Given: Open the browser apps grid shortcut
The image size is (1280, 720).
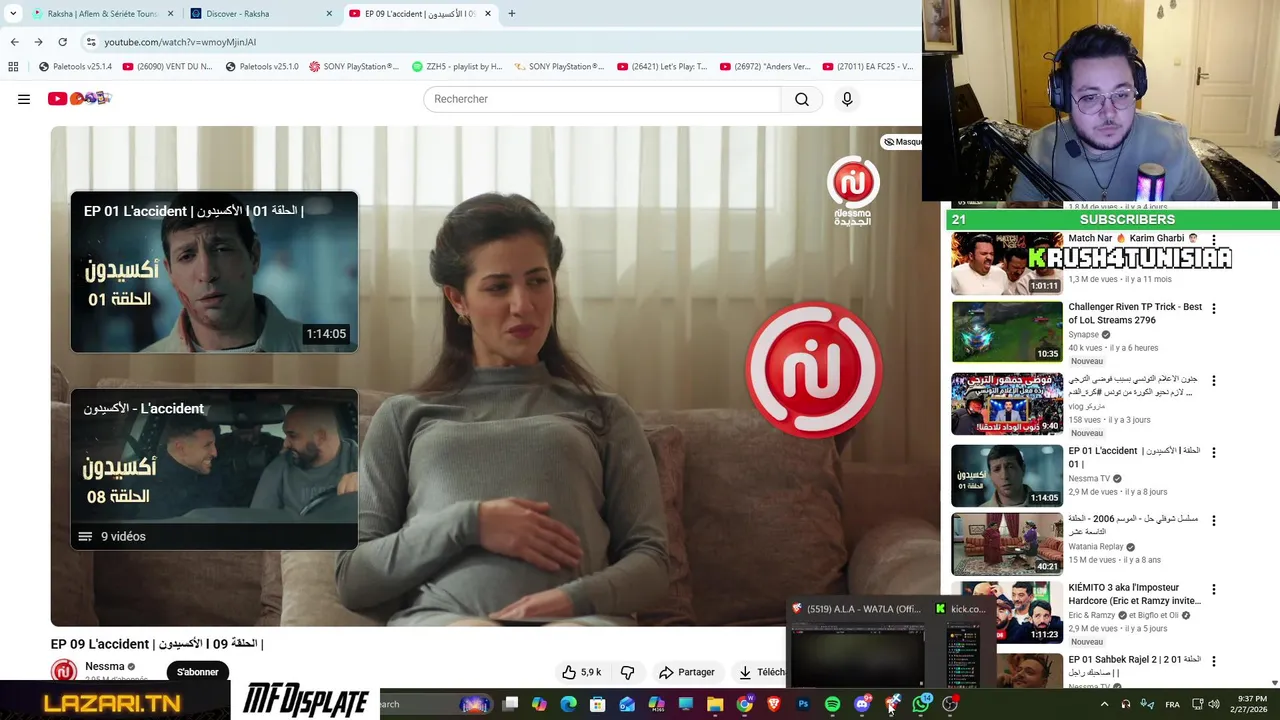Looking at the screenshot, I should pyautogui.click(x=13, y=67).
